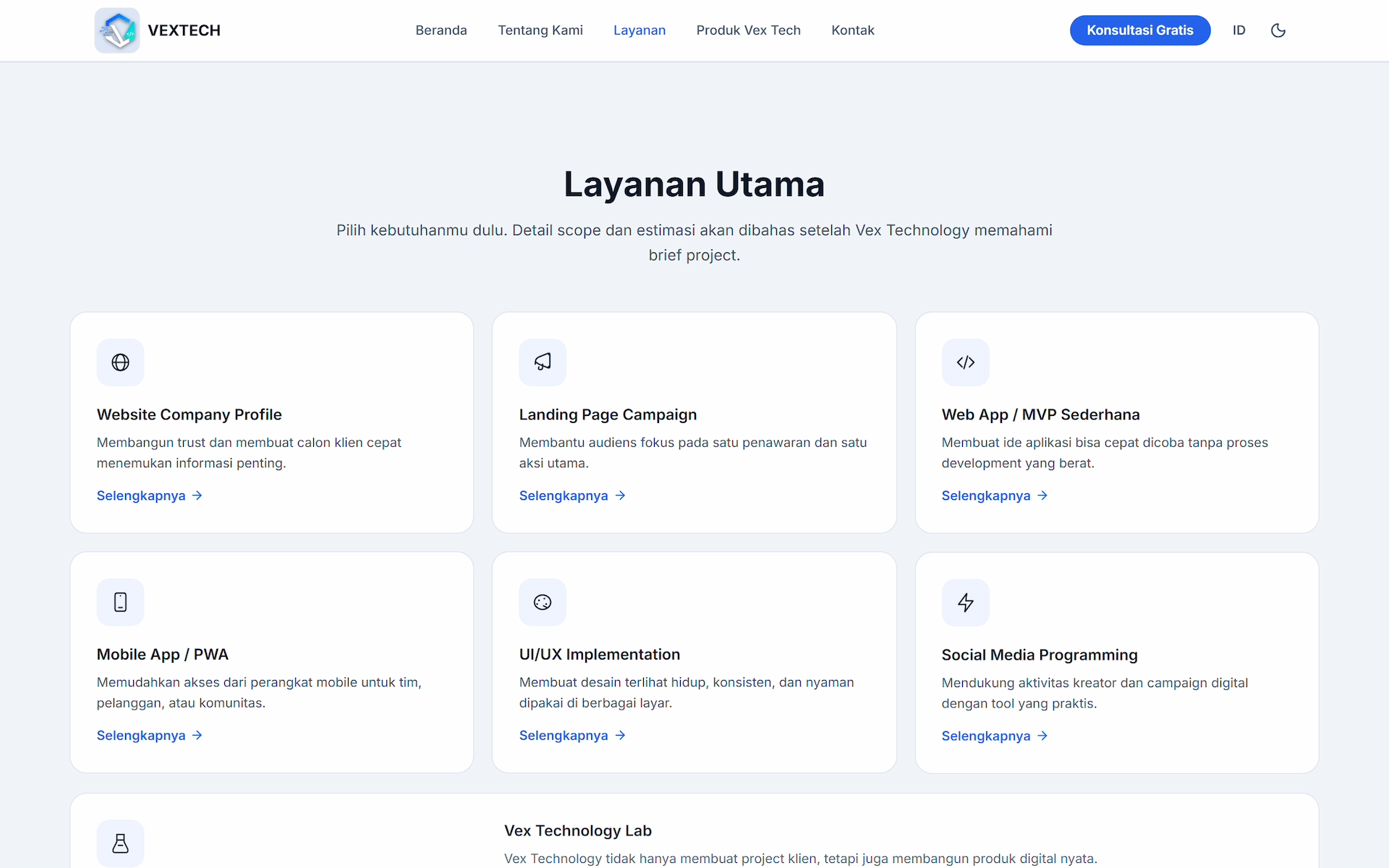Click the Layanan Utama page title
The height and width of the screenshot is (868, 1389).
[694, 184]
